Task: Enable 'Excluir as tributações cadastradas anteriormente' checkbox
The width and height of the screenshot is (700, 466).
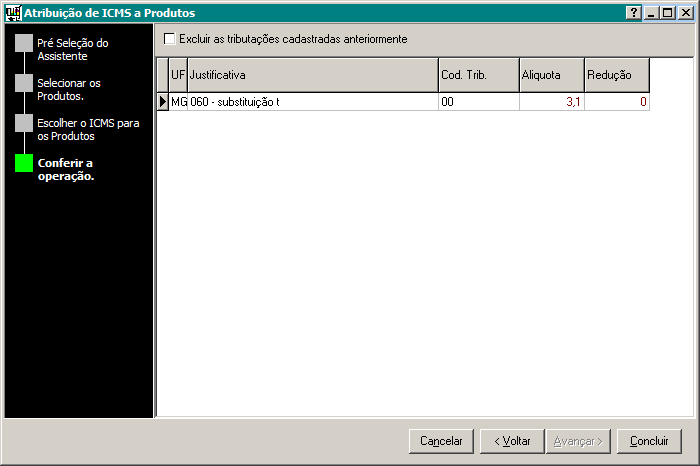Action: tap(170, 39)
